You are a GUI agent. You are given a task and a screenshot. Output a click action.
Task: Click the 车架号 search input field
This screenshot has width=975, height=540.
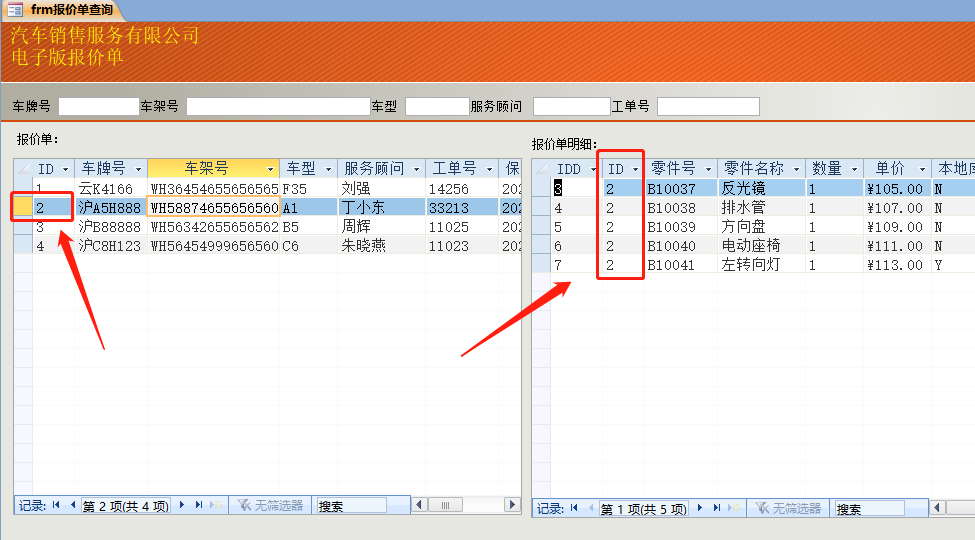(279, 106)
